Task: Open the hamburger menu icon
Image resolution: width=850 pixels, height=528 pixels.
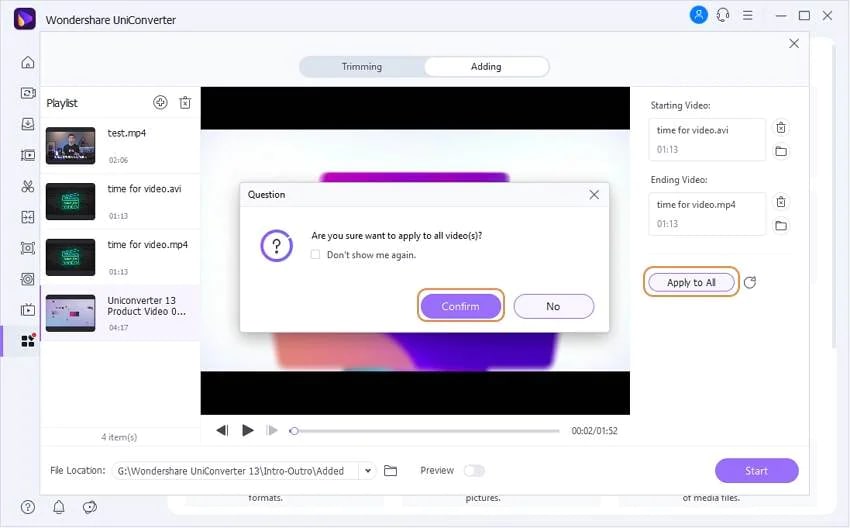Action: pyautogui.click(x=748, y=15)
